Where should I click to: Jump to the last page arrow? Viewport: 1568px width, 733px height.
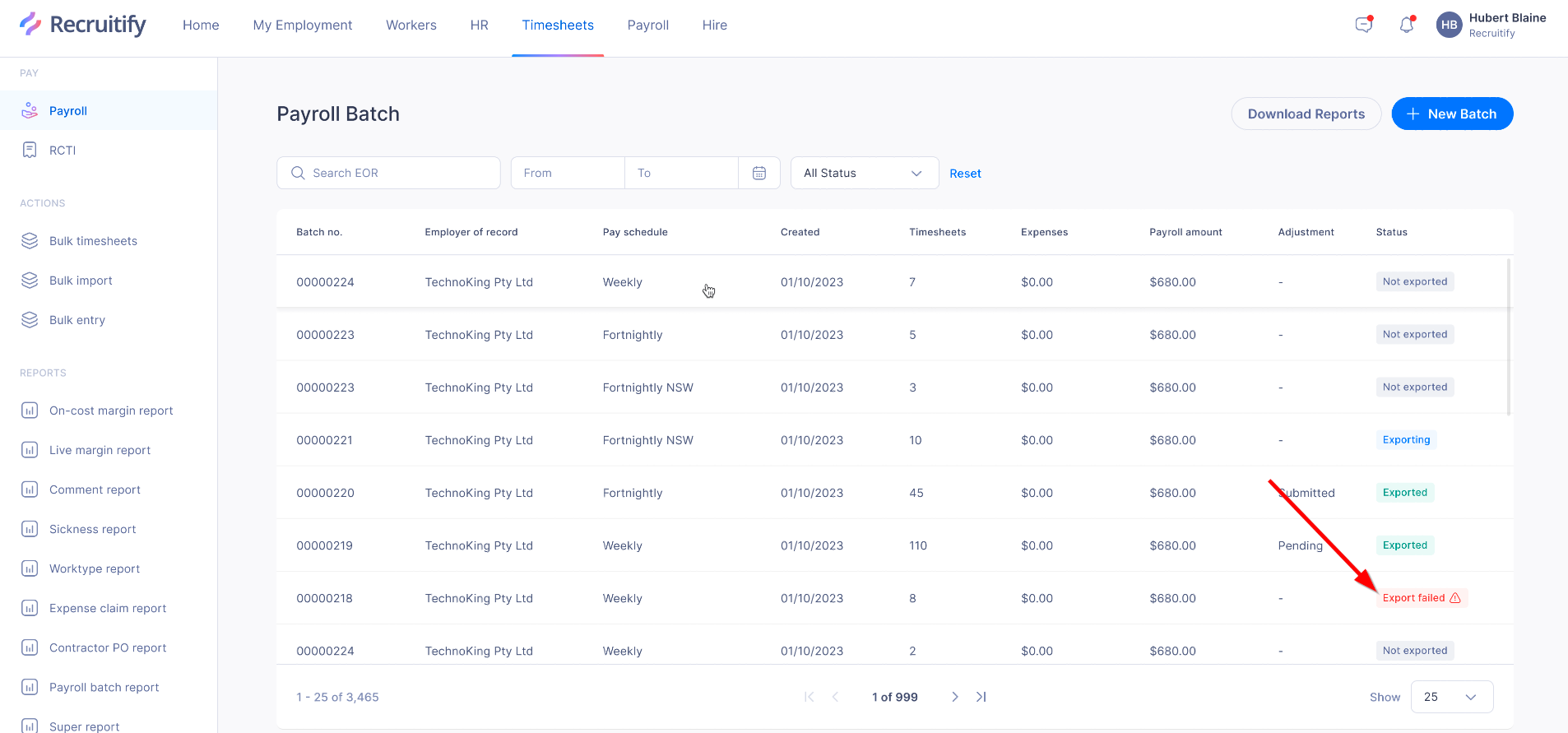point(981,697)
